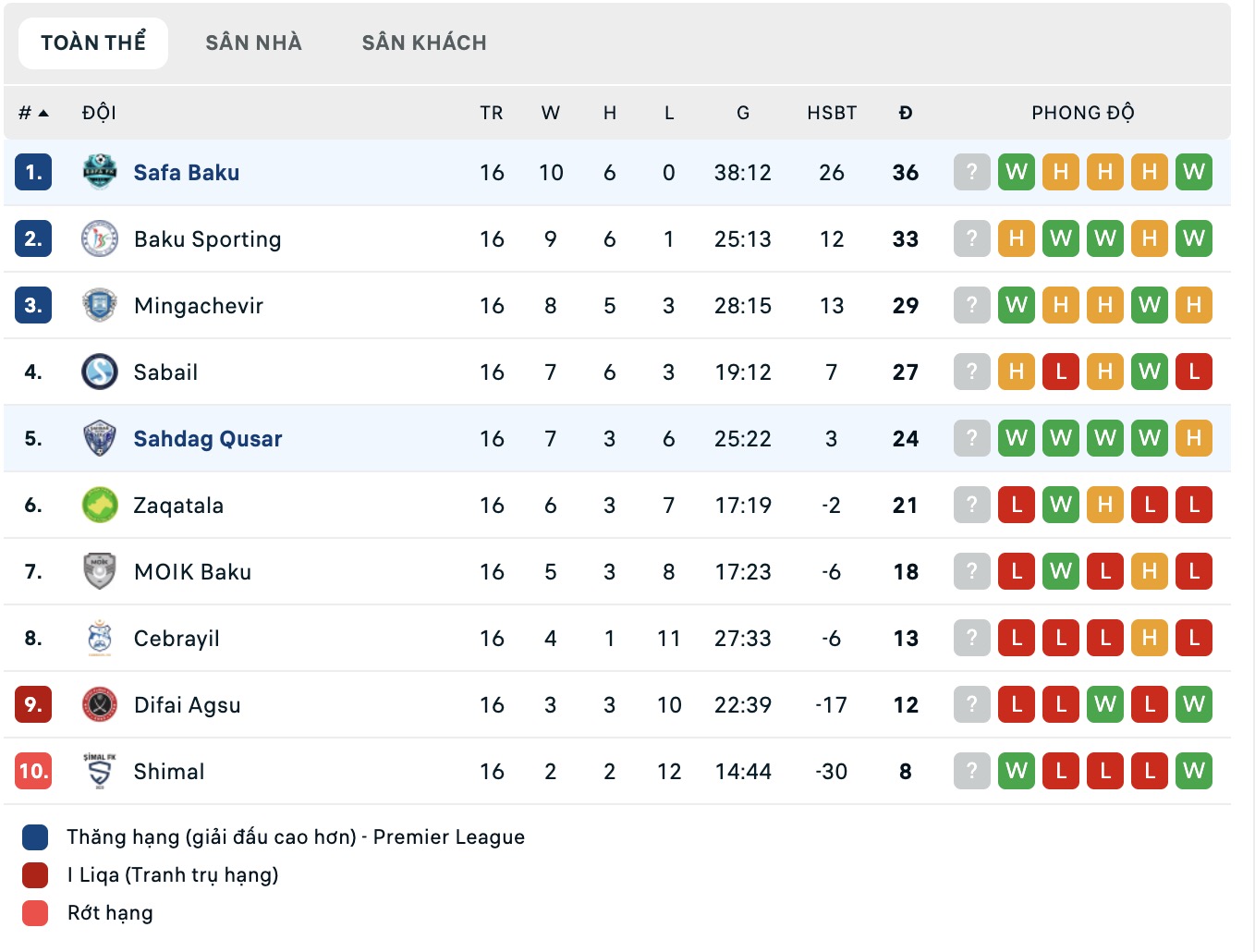Click the Premier League promotion legend marker
Image resolution: width=1255 pixels, height=952 pixels.
click(x=36, y=836)
